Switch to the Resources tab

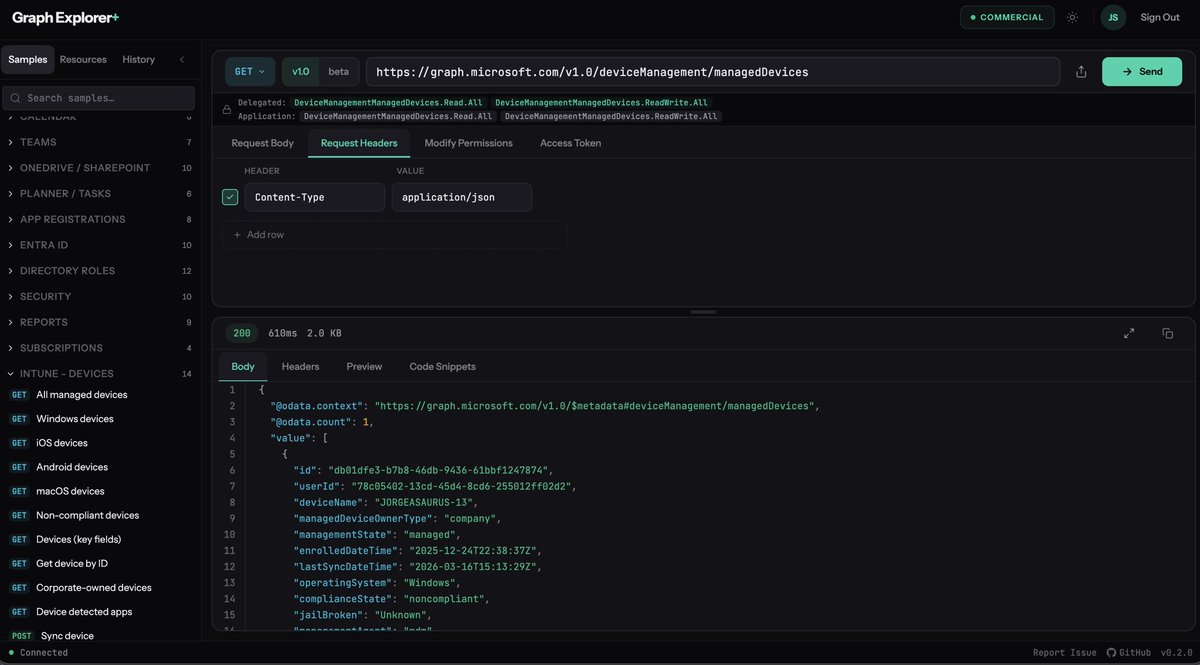tap(83, 59)
